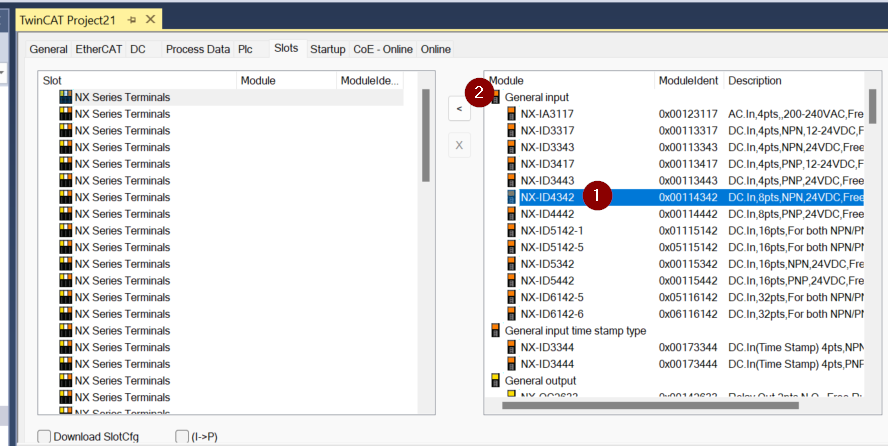Click the 'X' remove module button

[x=459, y=145]
